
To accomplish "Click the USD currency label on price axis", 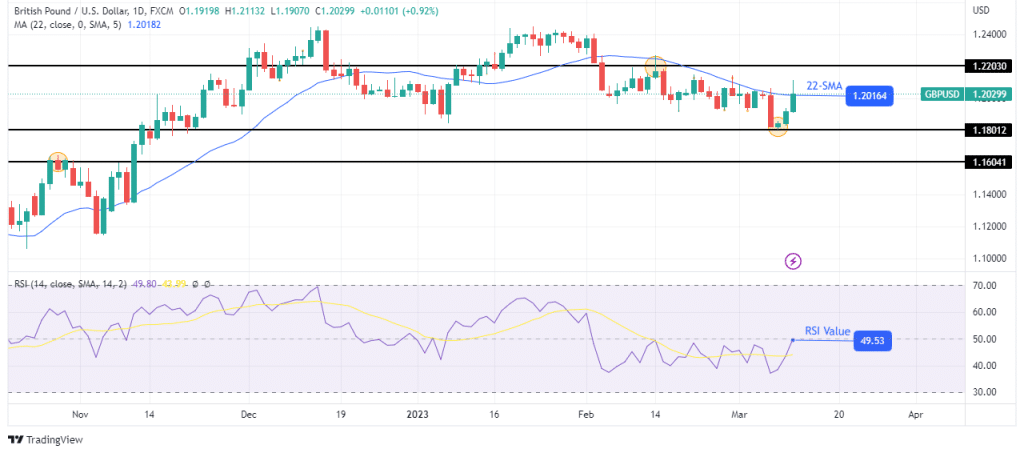I will click(x=982, y=10).
